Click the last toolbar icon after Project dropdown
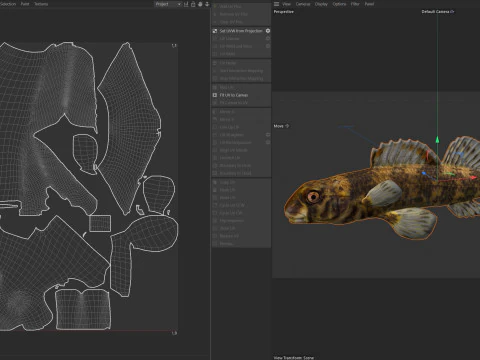Image resolution: width=480 pixels, height=360 pixels. coord(207,4)
